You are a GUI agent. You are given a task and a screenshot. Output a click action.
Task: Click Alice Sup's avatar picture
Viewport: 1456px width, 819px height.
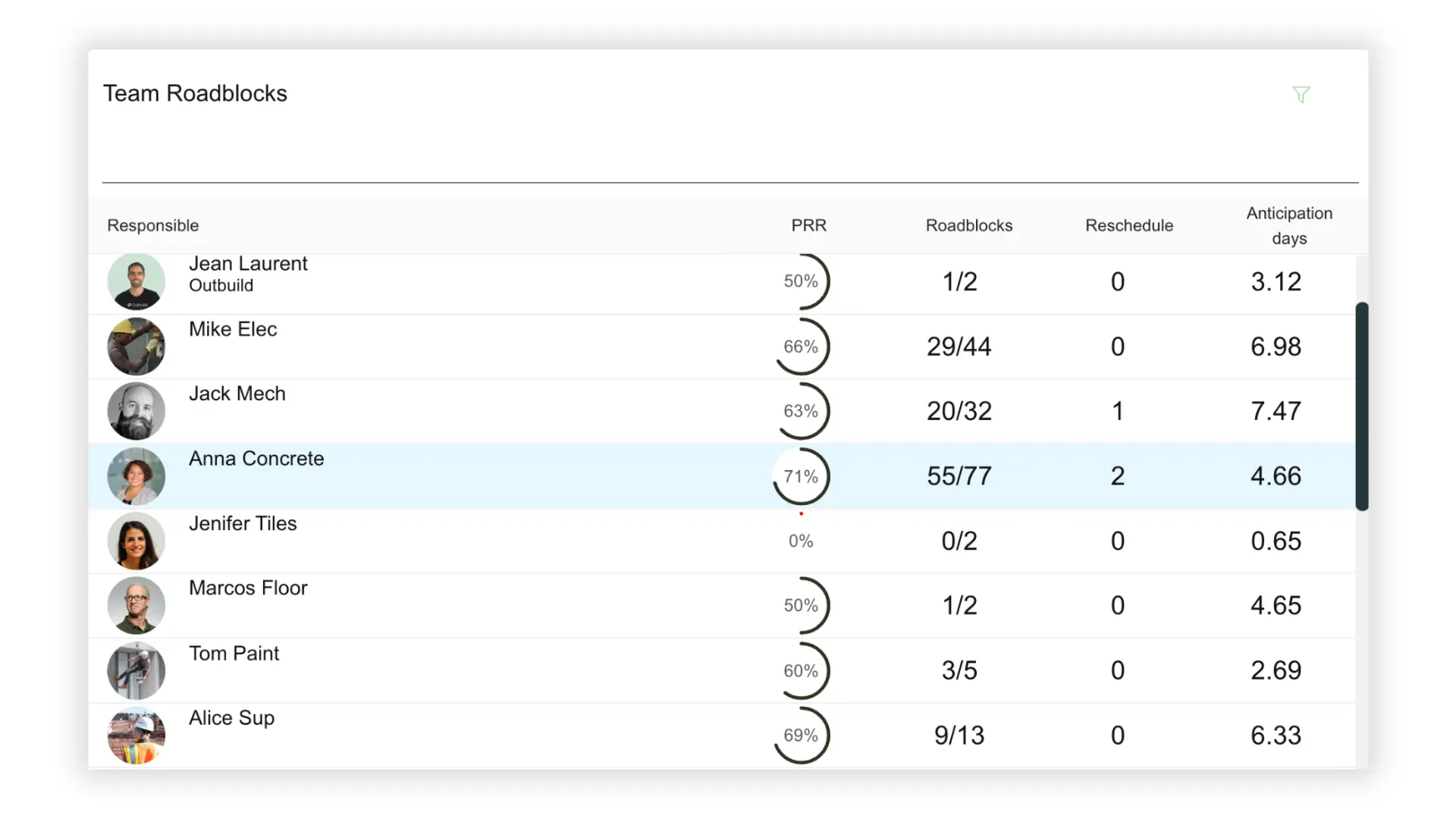[136, 736]
